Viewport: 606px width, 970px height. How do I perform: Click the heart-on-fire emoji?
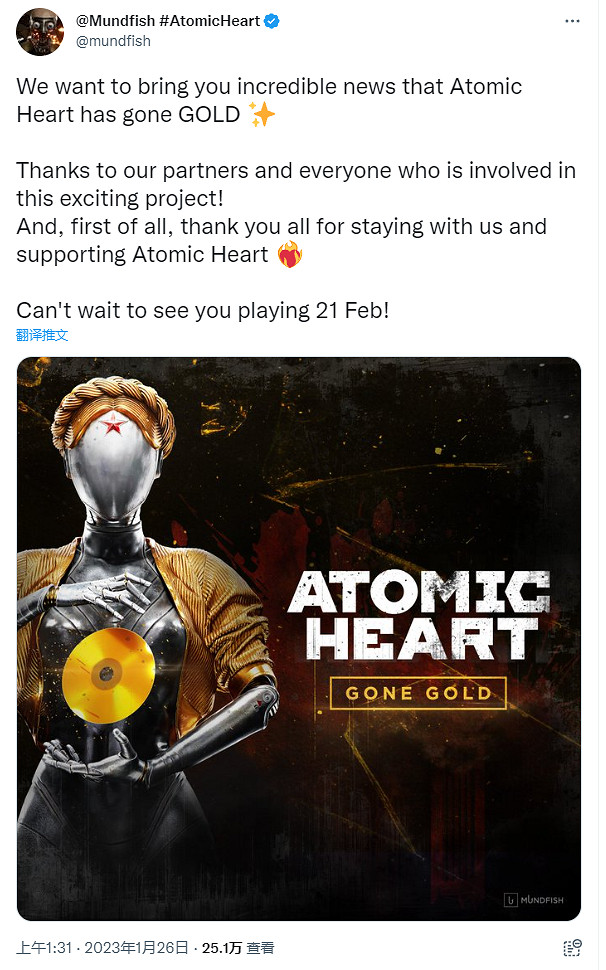(289, 254)
